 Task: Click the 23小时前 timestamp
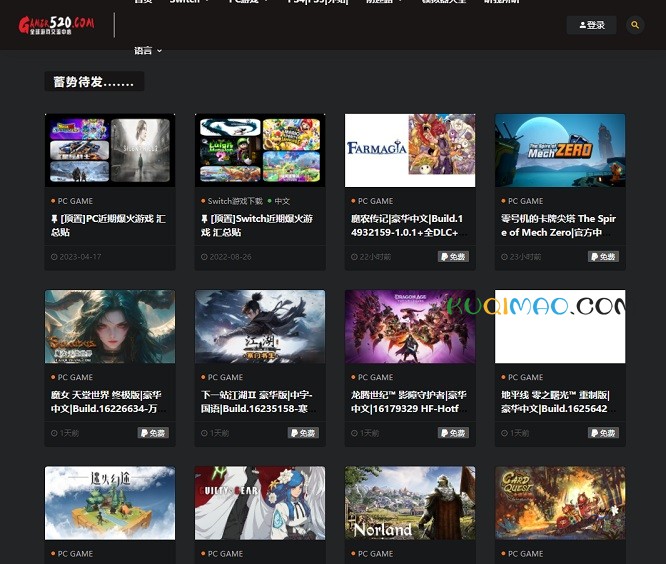[x=521, y=257]
